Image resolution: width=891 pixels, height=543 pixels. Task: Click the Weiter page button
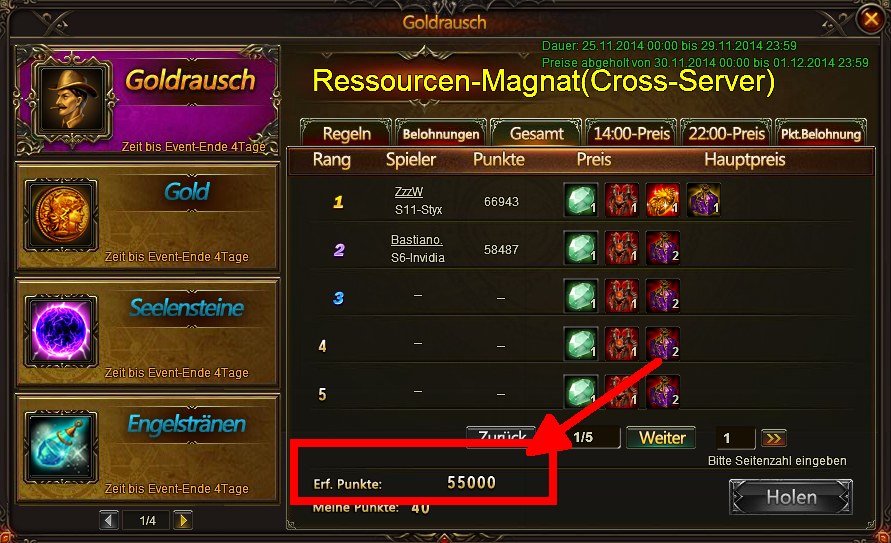pyautogui.click(x=661, y=438)
